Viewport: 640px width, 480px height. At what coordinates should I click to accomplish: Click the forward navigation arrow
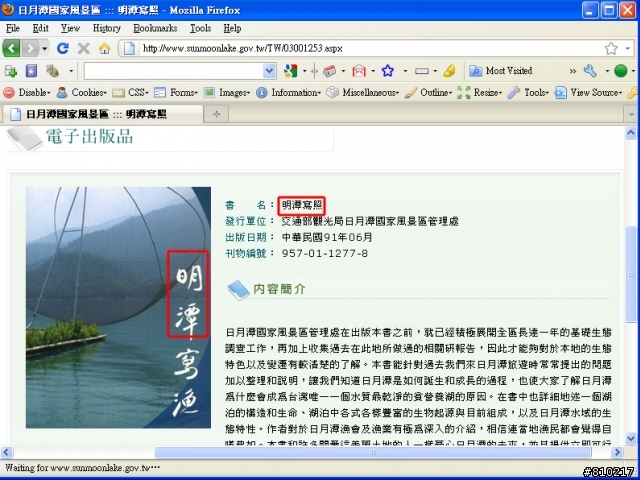point(30,49)
